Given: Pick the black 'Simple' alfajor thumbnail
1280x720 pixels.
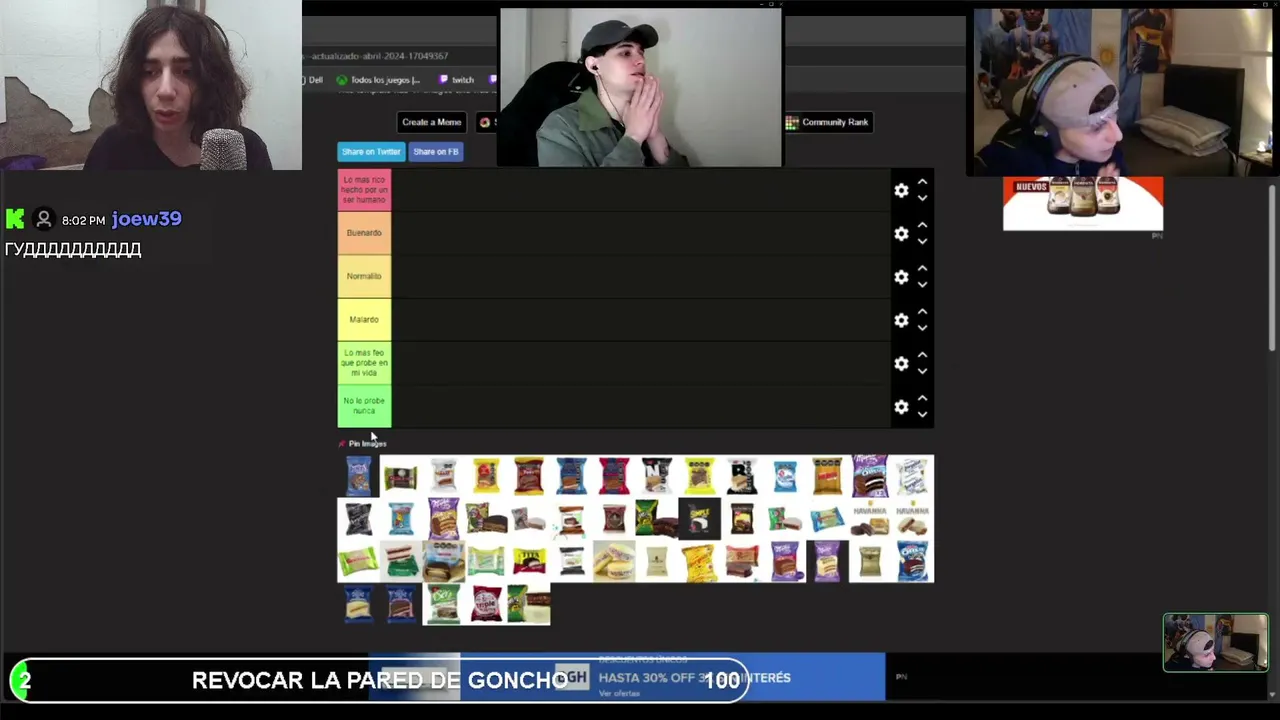Looking at the screenshot, I should coord(699,519).
